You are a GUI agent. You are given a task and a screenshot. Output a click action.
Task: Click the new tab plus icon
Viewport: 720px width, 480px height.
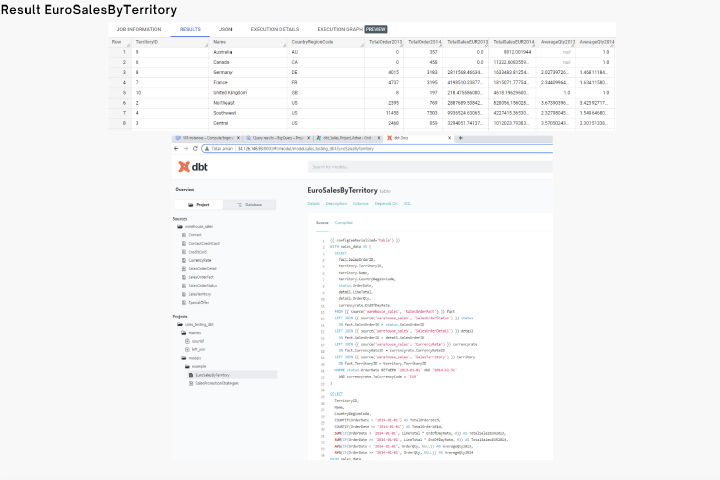pos(461,138)
